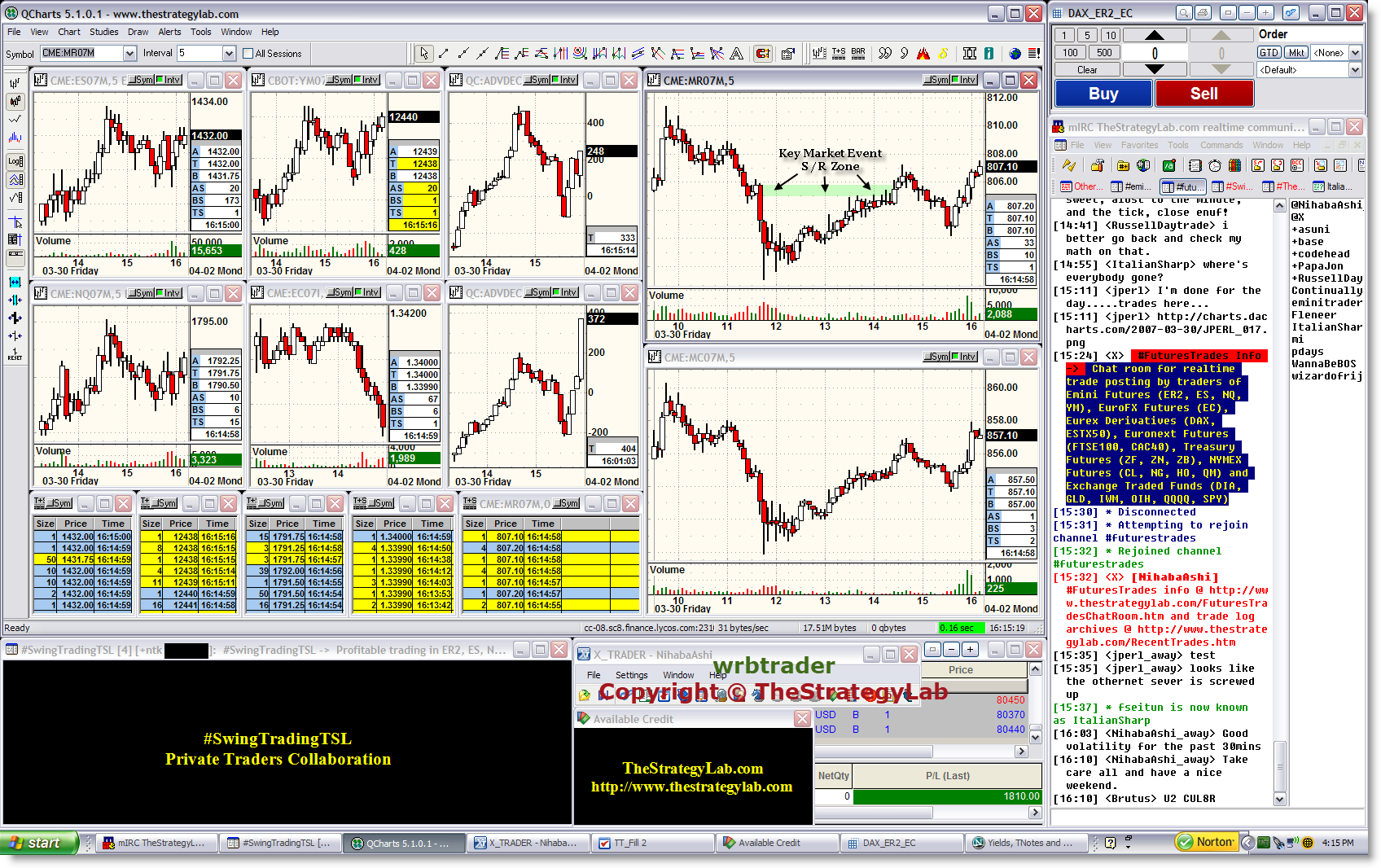The width and height of the screenshot is (1381, 868).
Task: Open the Studies menu
Action: (x=103, y=32)
